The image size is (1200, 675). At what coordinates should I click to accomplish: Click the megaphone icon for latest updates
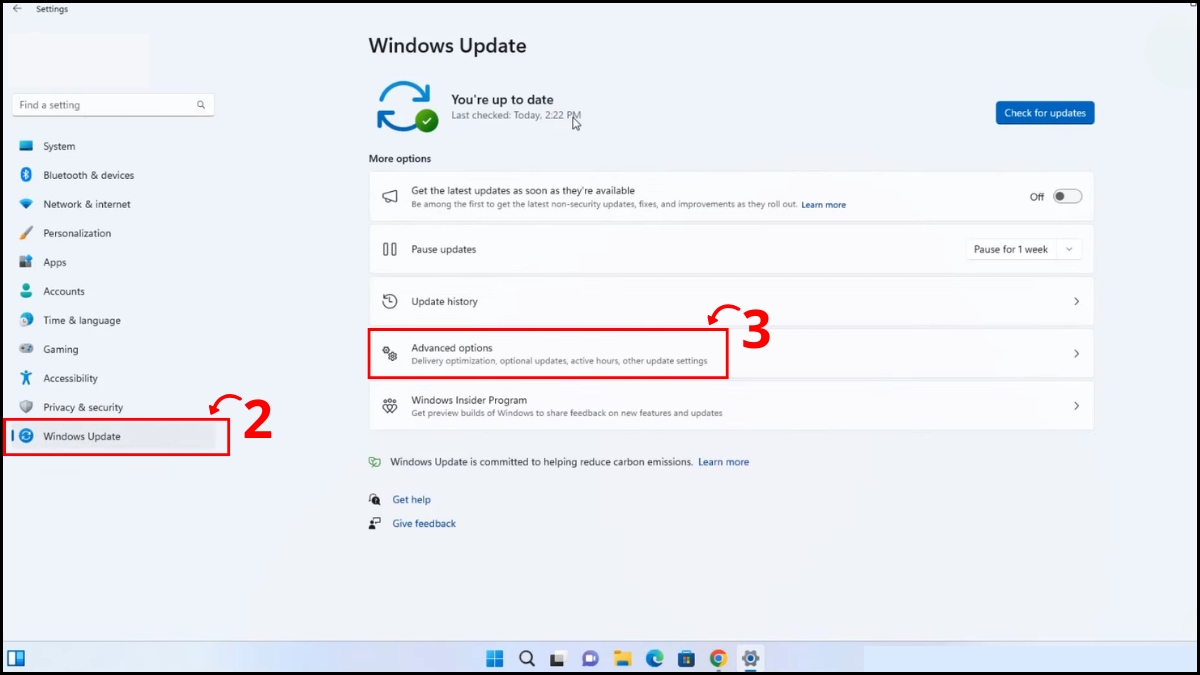point(390,197)
